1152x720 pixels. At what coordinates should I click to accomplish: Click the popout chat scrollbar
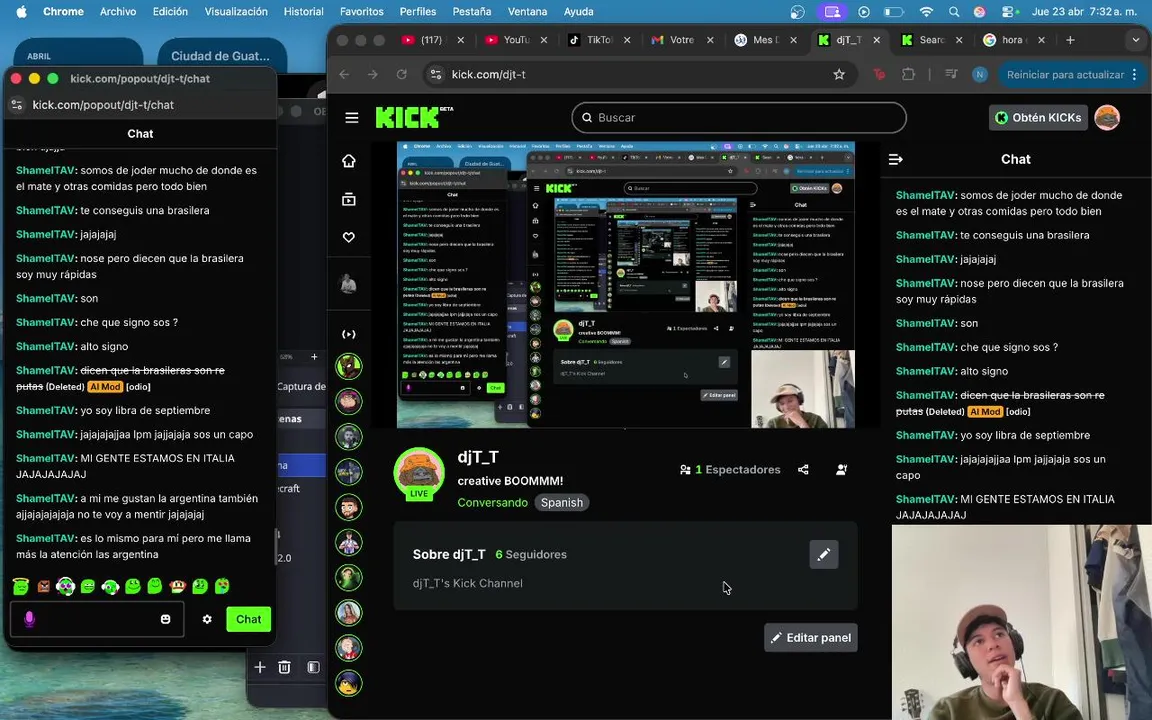pyautogui.click(x=277, y=545)
